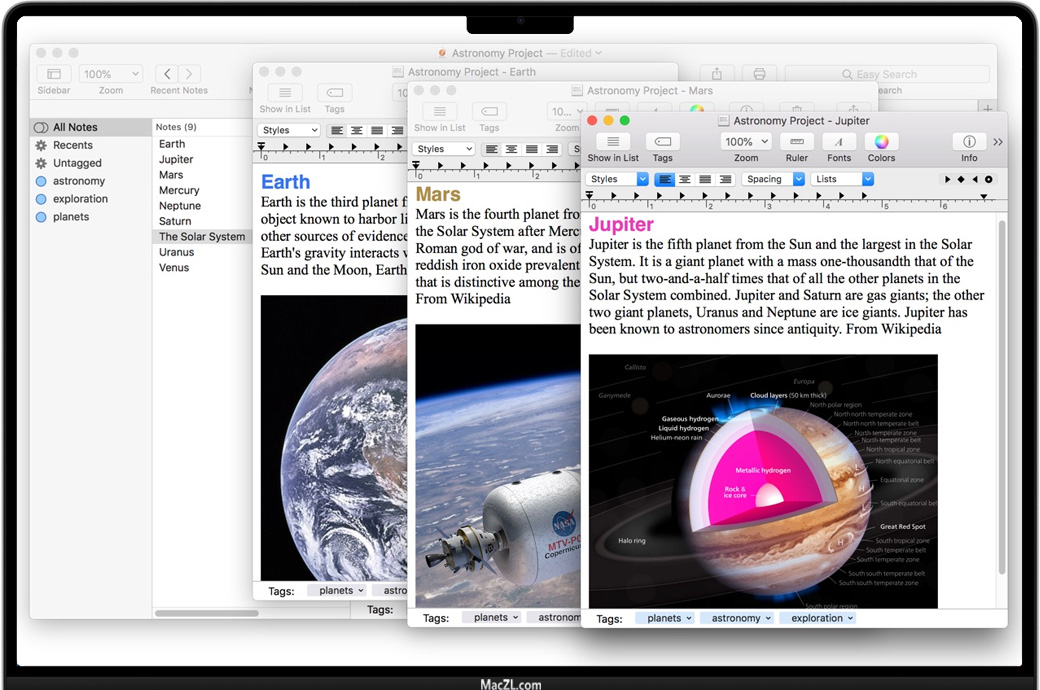Select the astronomy tag in sidebar
Image resolution: width=1040 pixels, height=690 pixels.
pyautogui.click(x=79, y=181)
